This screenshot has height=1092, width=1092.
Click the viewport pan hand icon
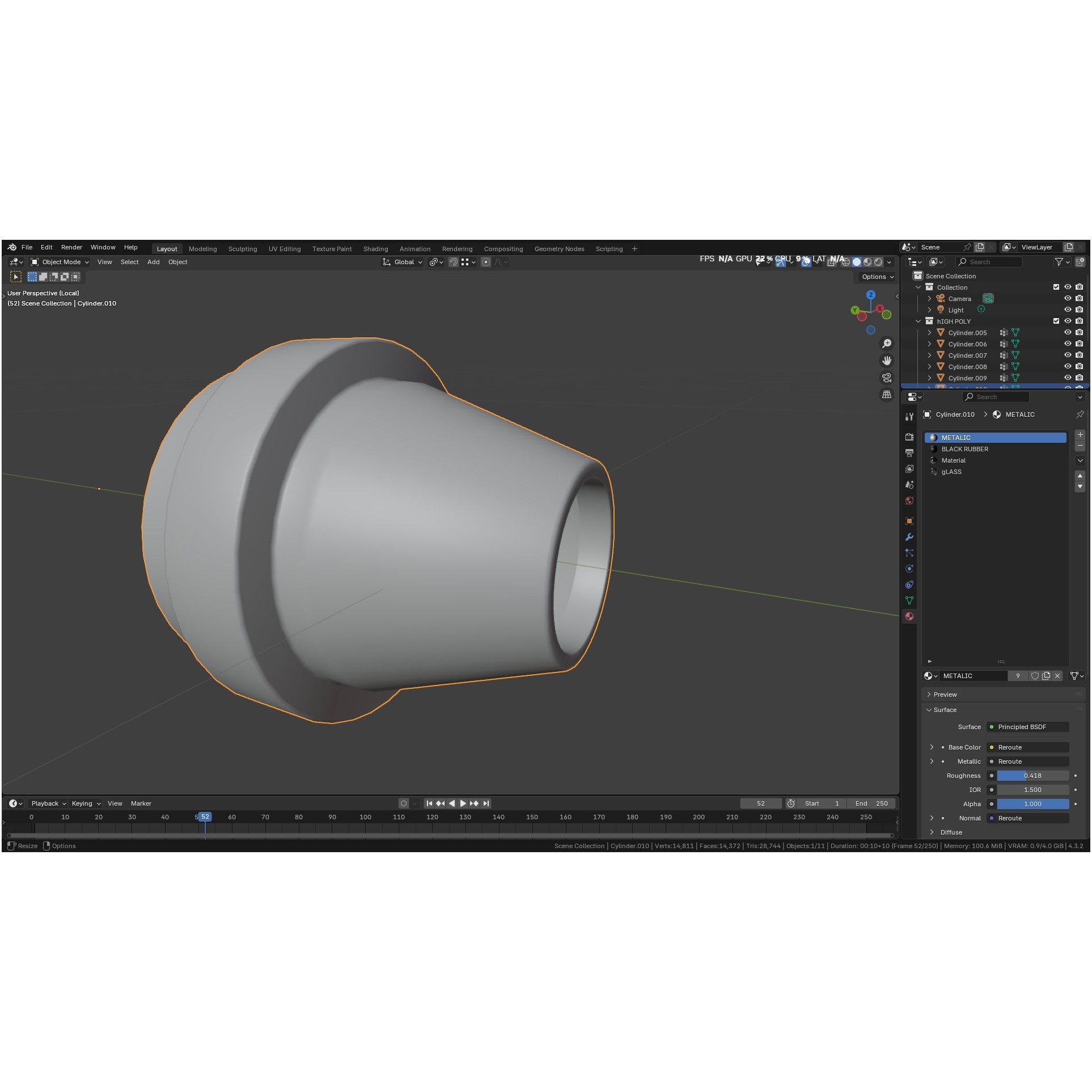tap(887, 361)
